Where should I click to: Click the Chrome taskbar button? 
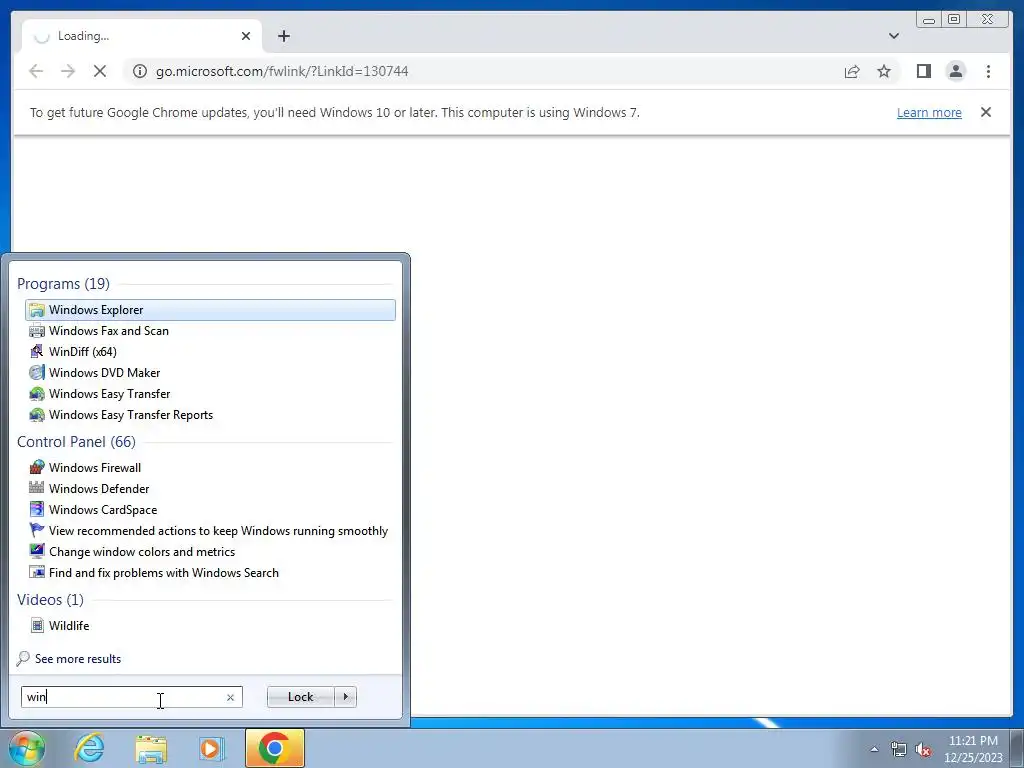[275, 748]
